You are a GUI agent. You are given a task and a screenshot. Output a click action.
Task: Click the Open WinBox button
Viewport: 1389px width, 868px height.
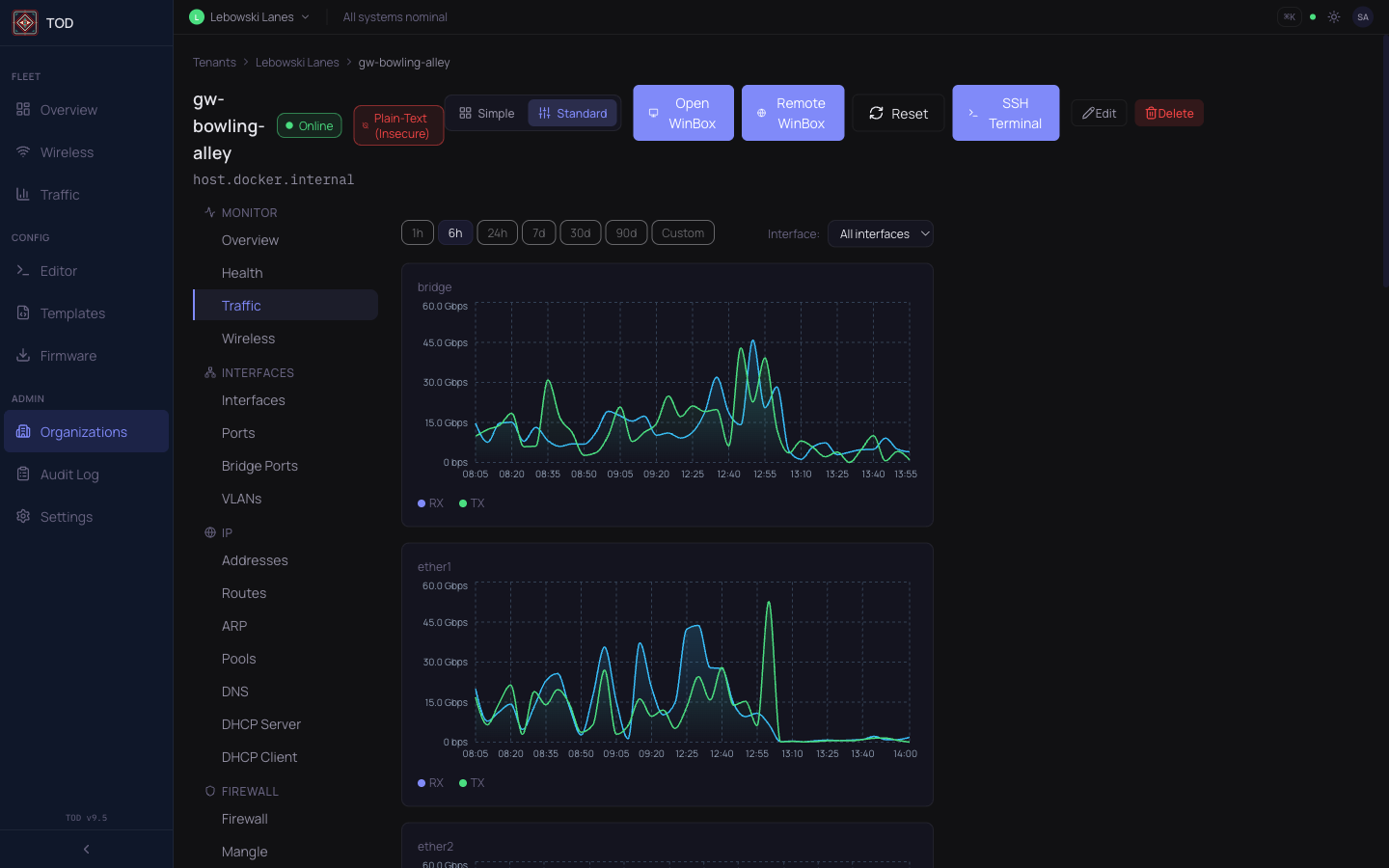click(x=683, y=113)
